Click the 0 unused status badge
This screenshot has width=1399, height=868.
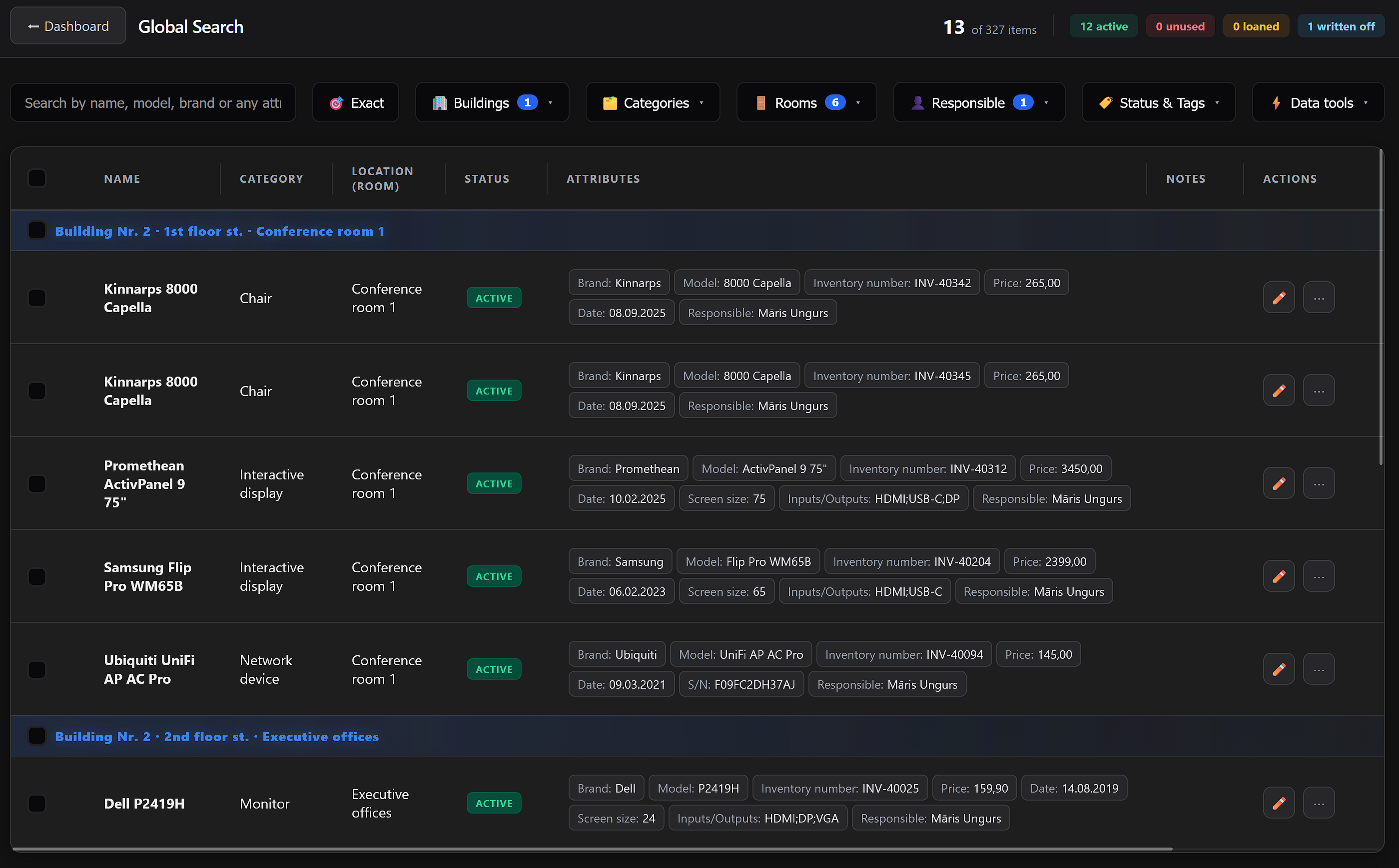[x=1180, y=26]
